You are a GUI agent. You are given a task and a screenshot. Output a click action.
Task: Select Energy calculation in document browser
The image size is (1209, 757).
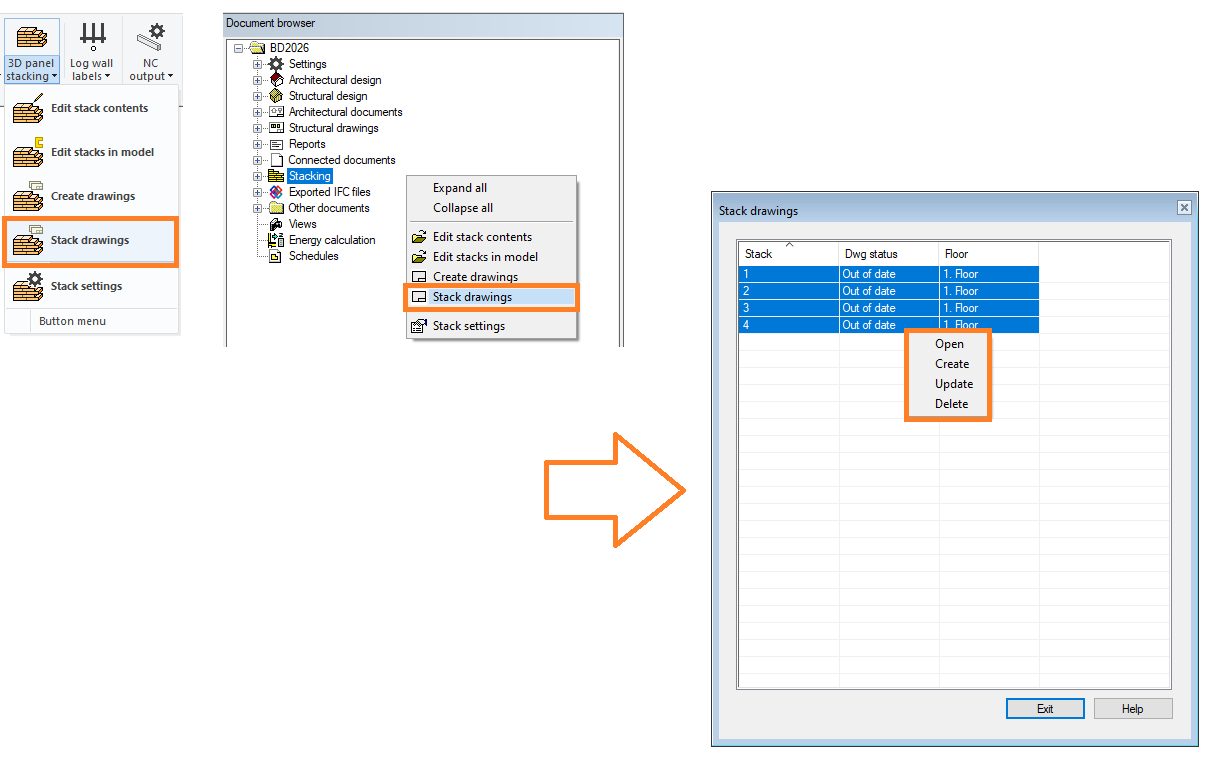click(331, 240)
